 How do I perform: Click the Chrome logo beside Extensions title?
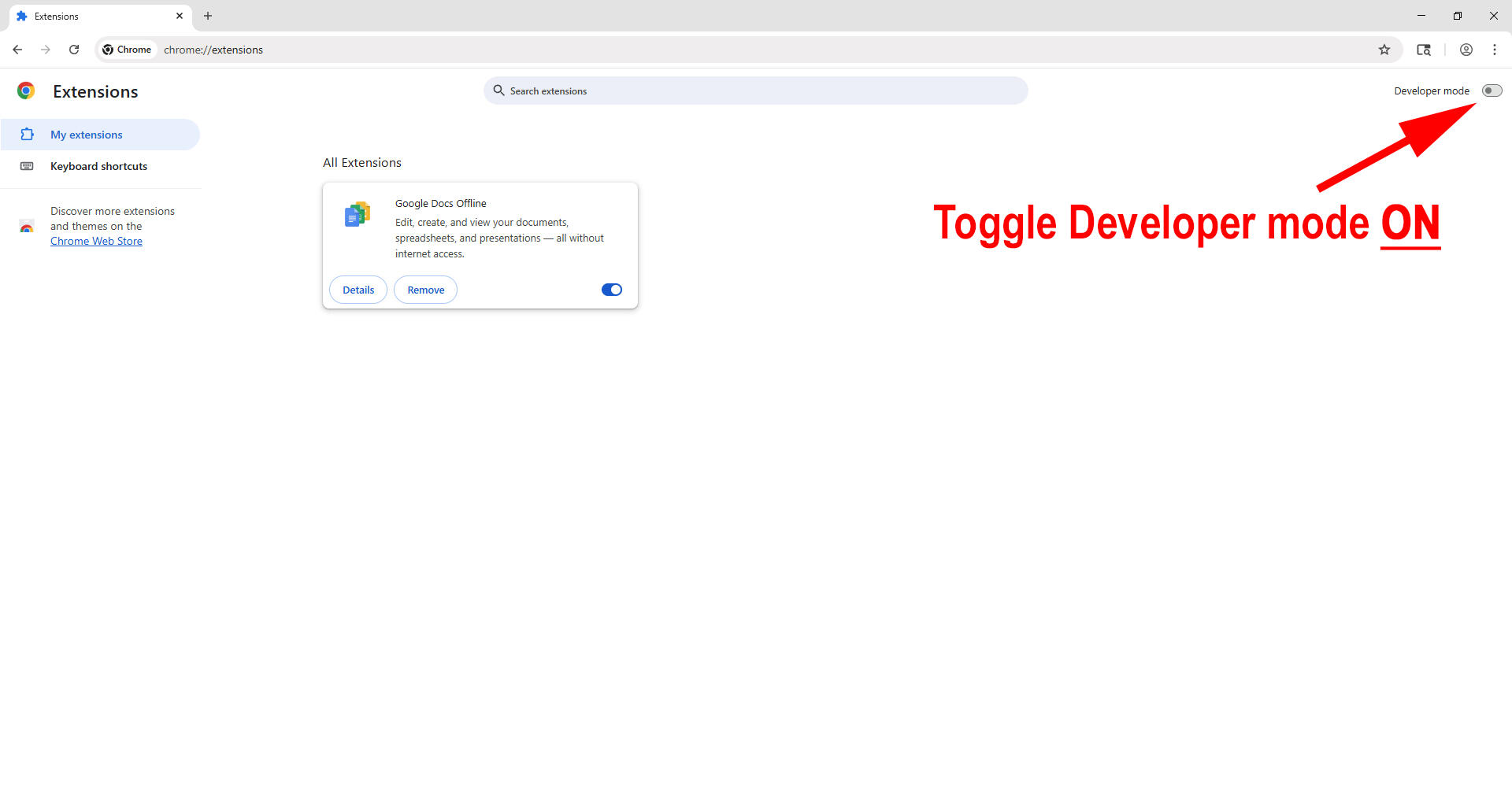click(x=26, y=91)
